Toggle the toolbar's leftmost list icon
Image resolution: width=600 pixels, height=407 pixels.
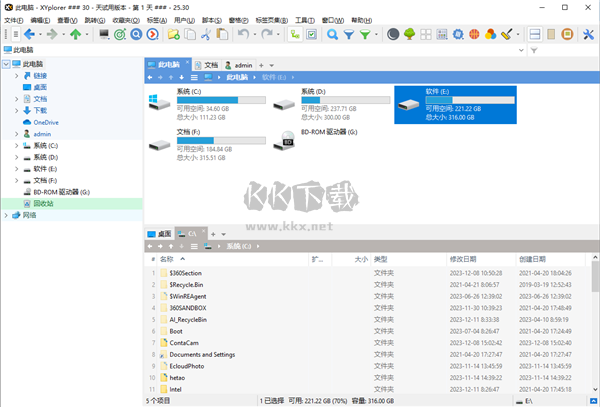click(16, 34)
